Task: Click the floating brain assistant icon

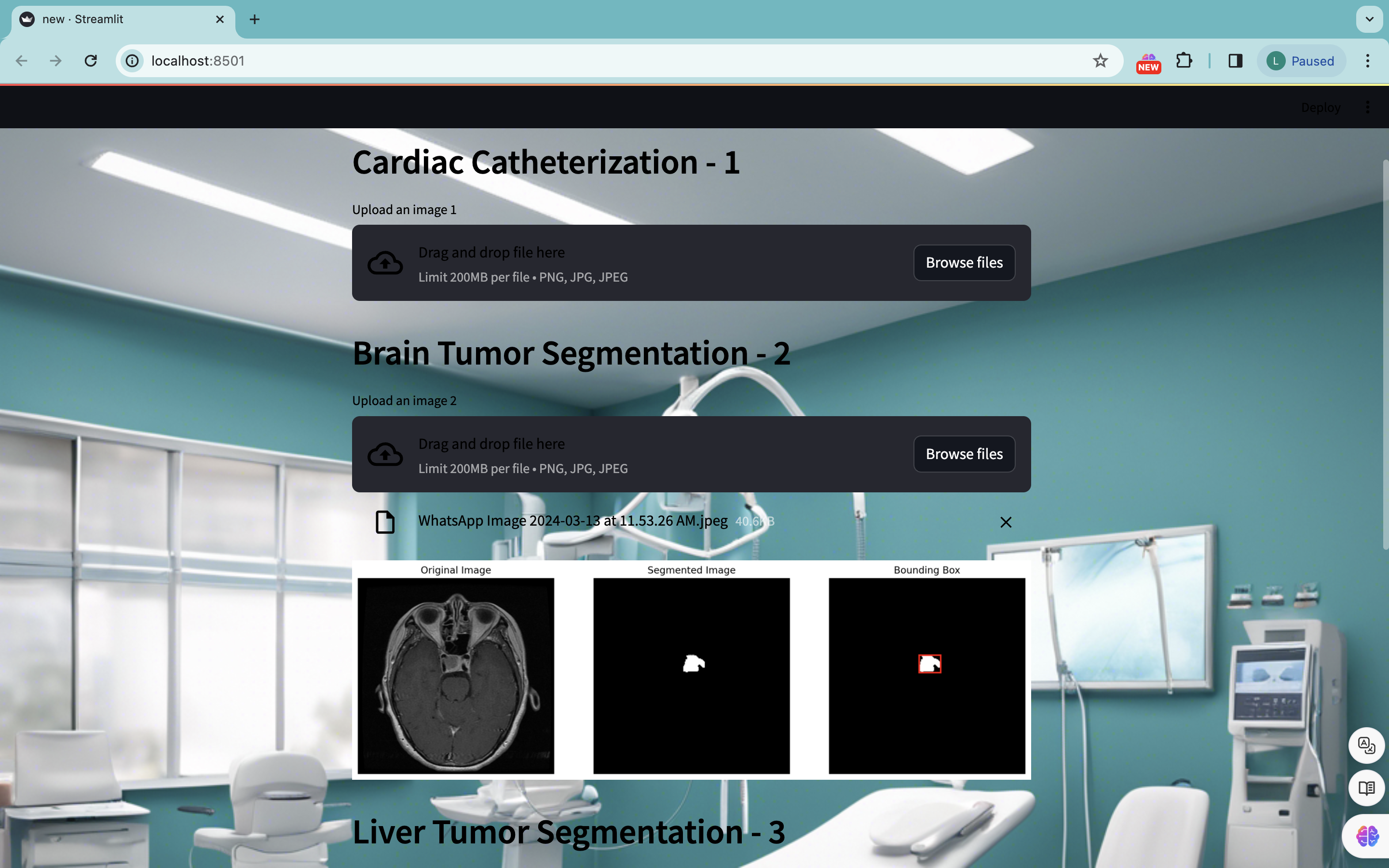Action: (1367, 836)
